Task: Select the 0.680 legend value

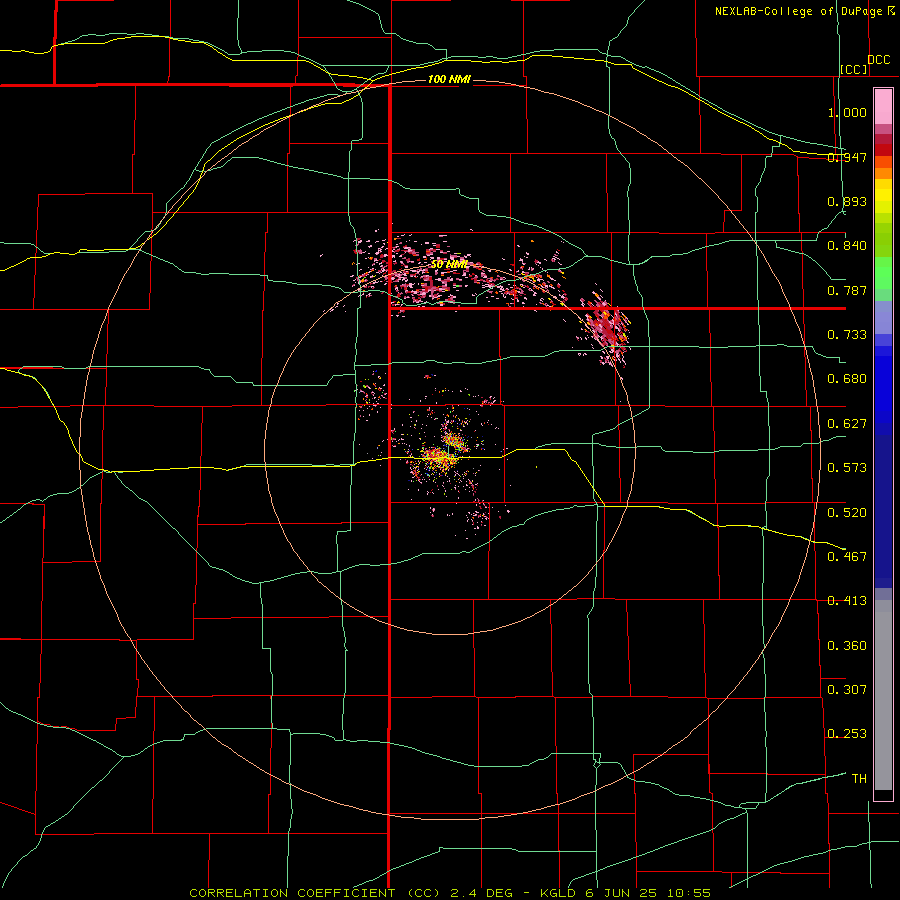Action: pyautogui.click(x=847, y=379)
